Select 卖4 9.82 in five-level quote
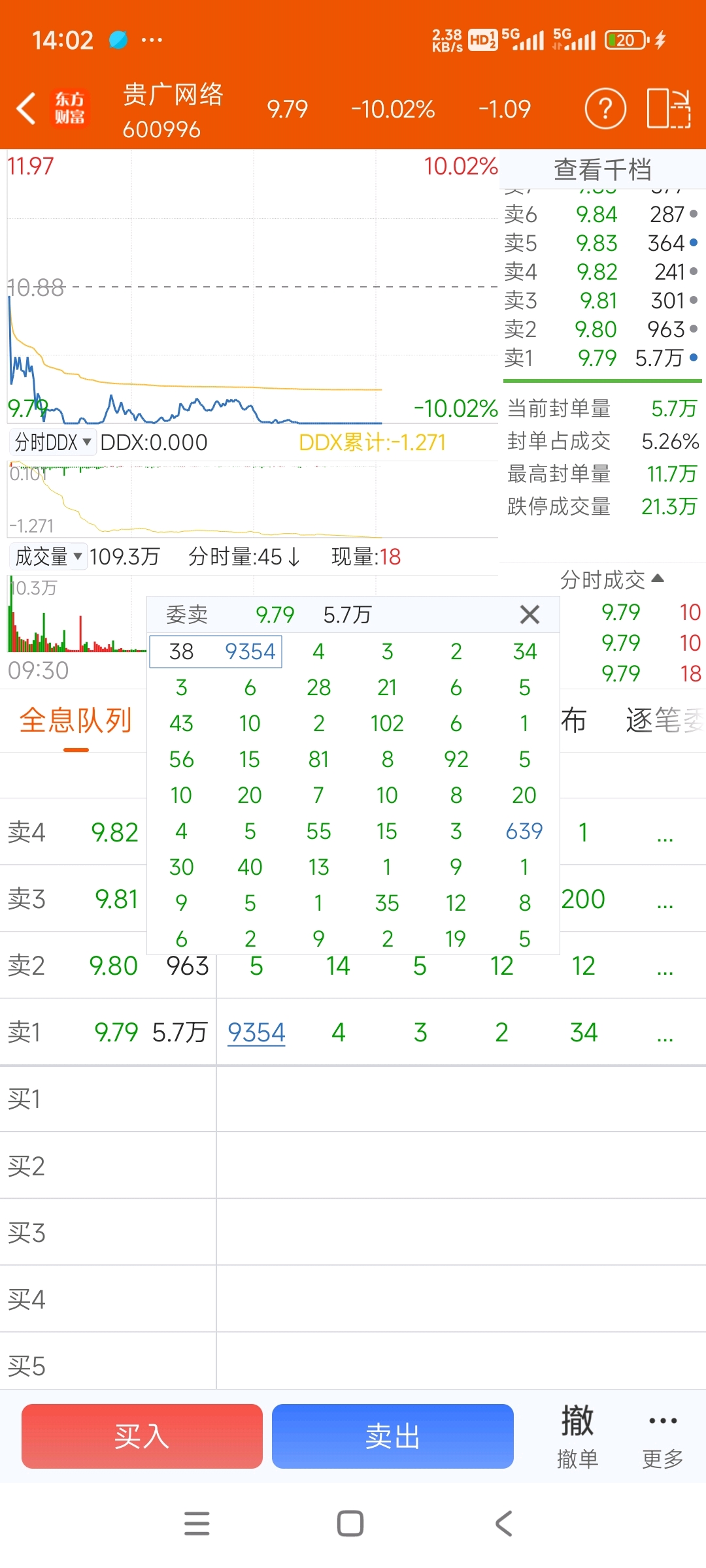 (x=601, y=272)
